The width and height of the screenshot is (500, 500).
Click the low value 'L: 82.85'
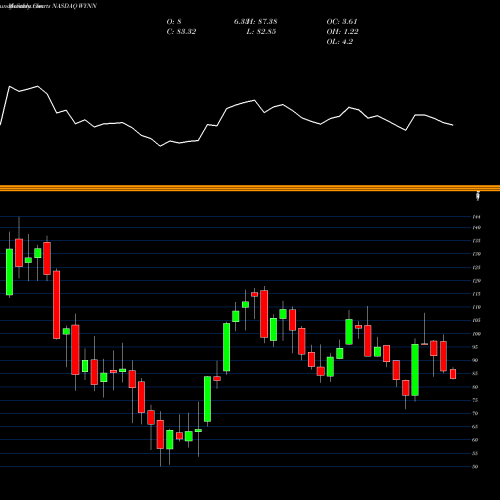[261, 32]
